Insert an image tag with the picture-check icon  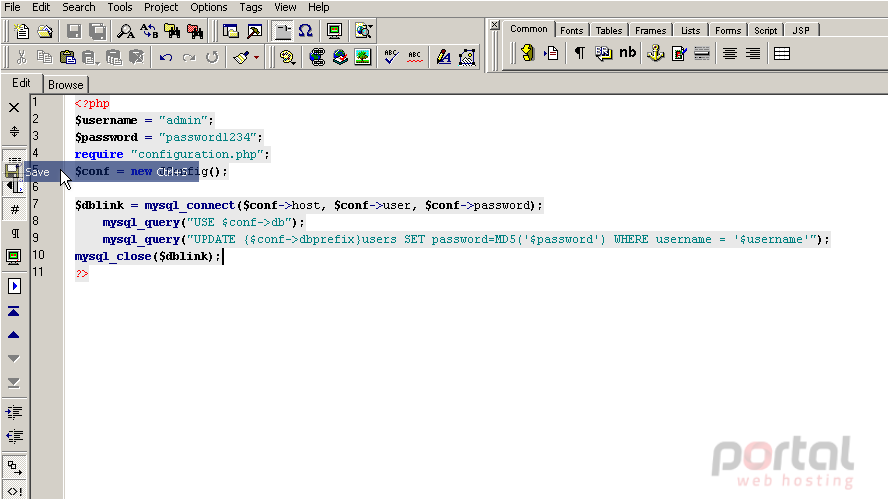pos(679,53)
